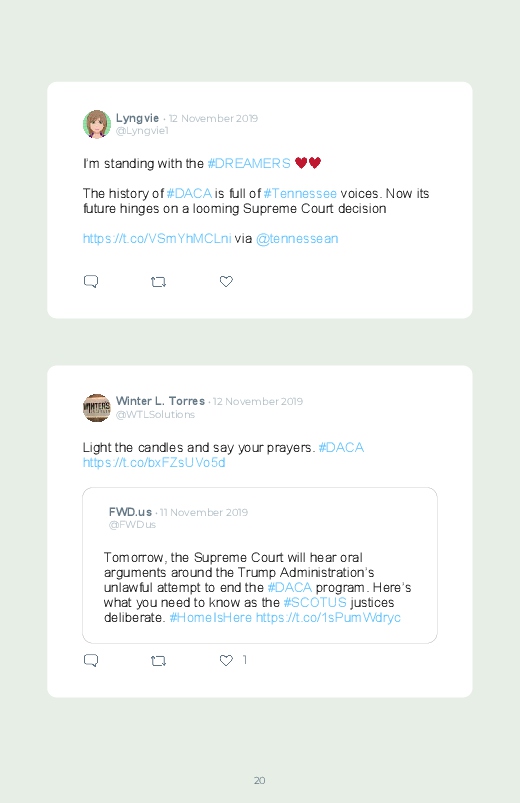Open the @tennessean mention
This screenshot has width=520, height=803.
tap(297, 239)
